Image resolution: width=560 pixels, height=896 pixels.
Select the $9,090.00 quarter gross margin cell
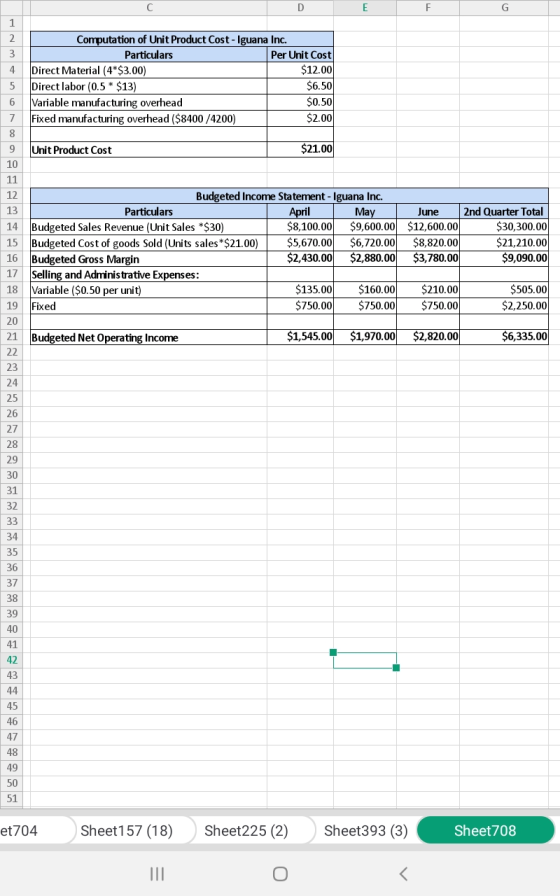coord(504,258)
